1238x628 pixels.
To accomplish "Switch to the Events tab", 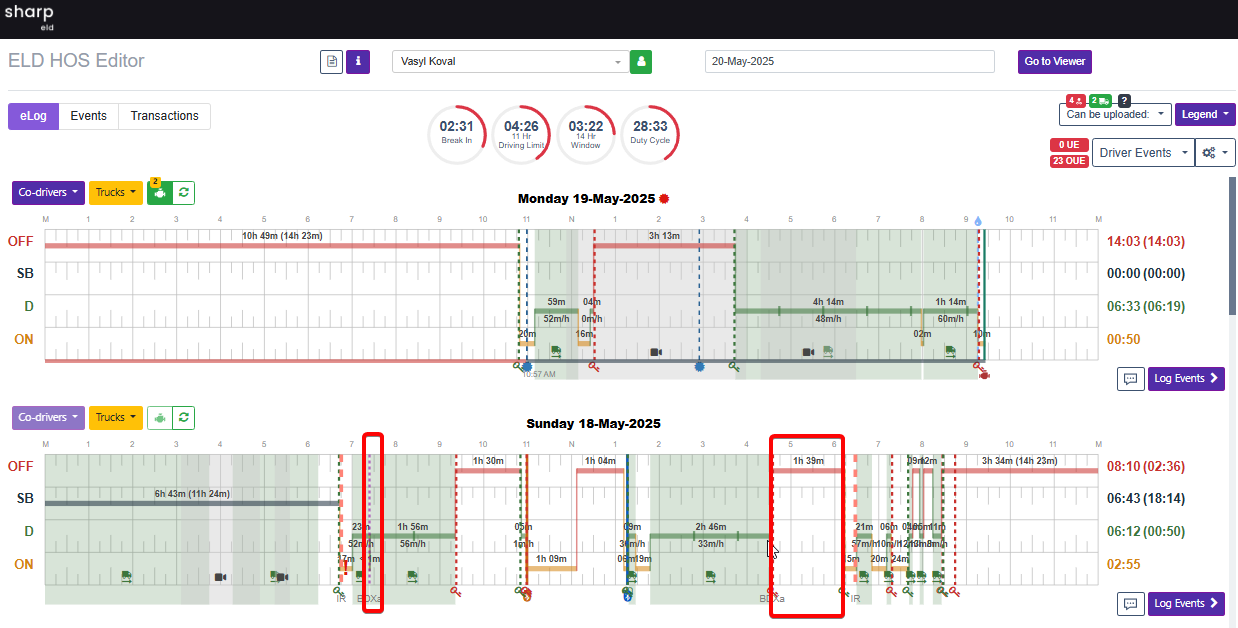I will pyautogui.click(x=88, y=116).
